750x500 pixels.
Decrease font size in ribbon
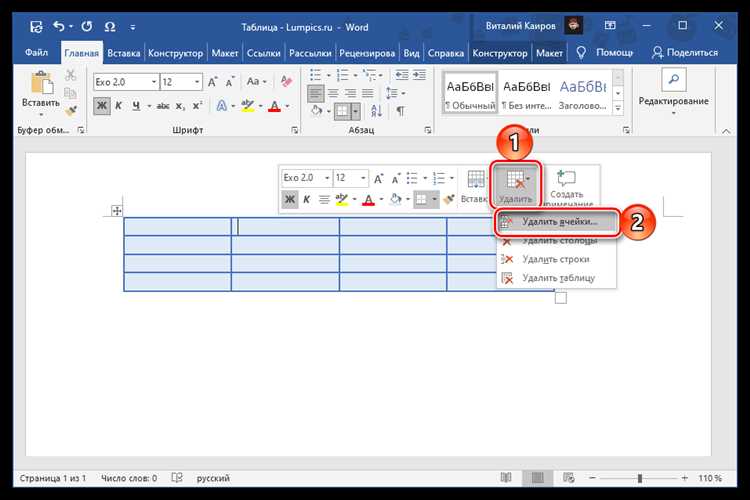[x=230, y=82]
